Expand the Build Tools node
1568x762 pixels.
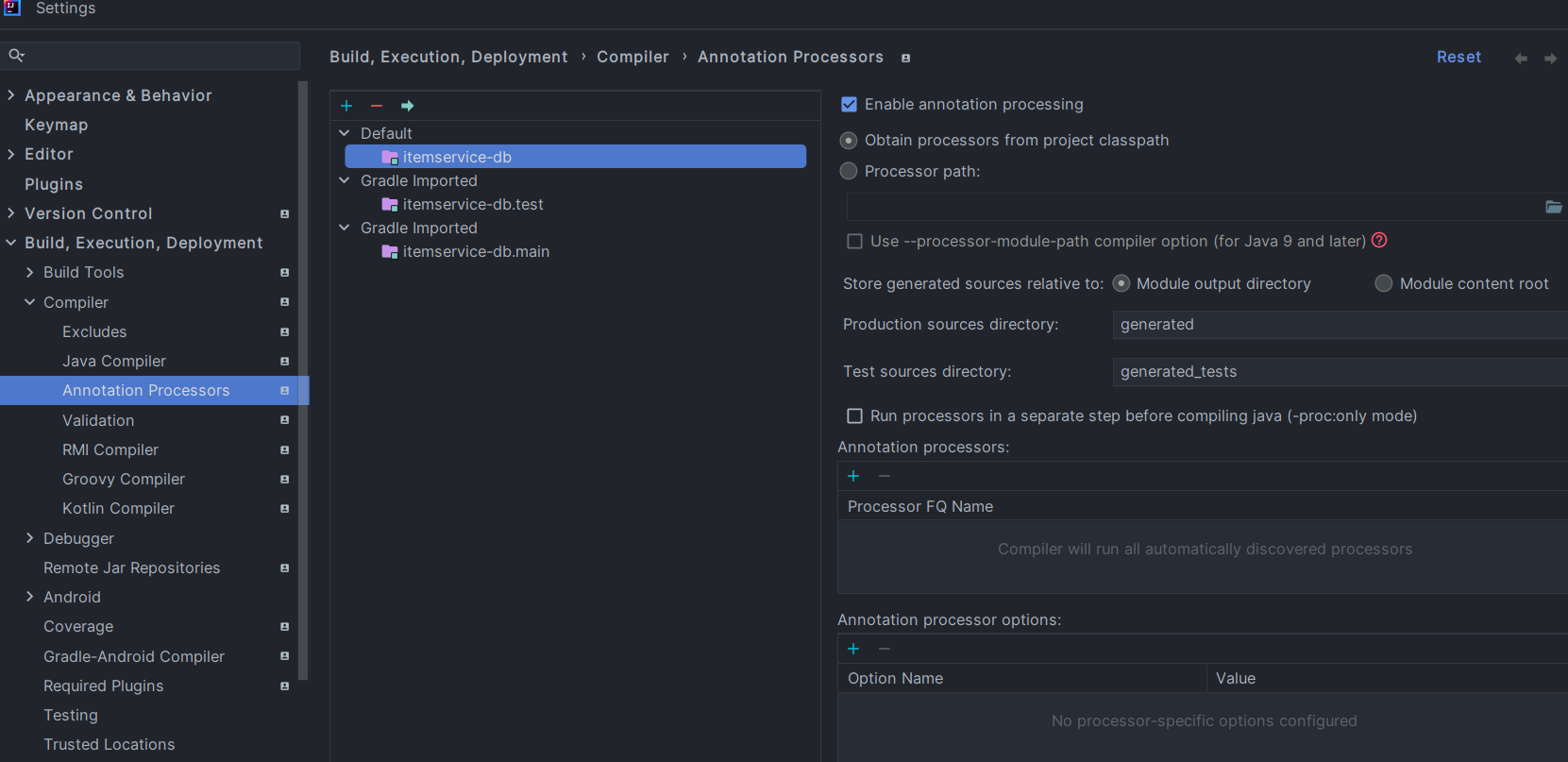[x=30, y=272]
